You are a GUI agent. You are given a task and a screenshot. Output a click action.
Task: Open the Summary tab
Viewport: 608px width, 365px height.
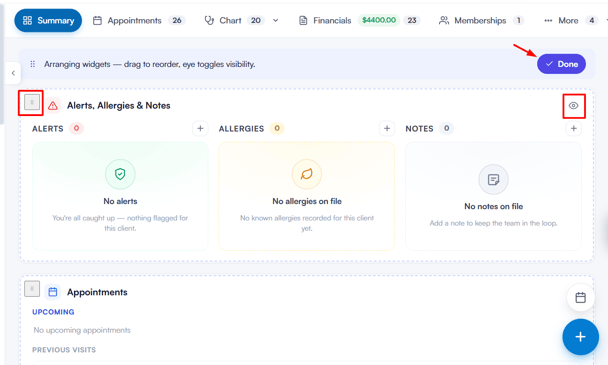pyautogui.click(x=48, y=21)
